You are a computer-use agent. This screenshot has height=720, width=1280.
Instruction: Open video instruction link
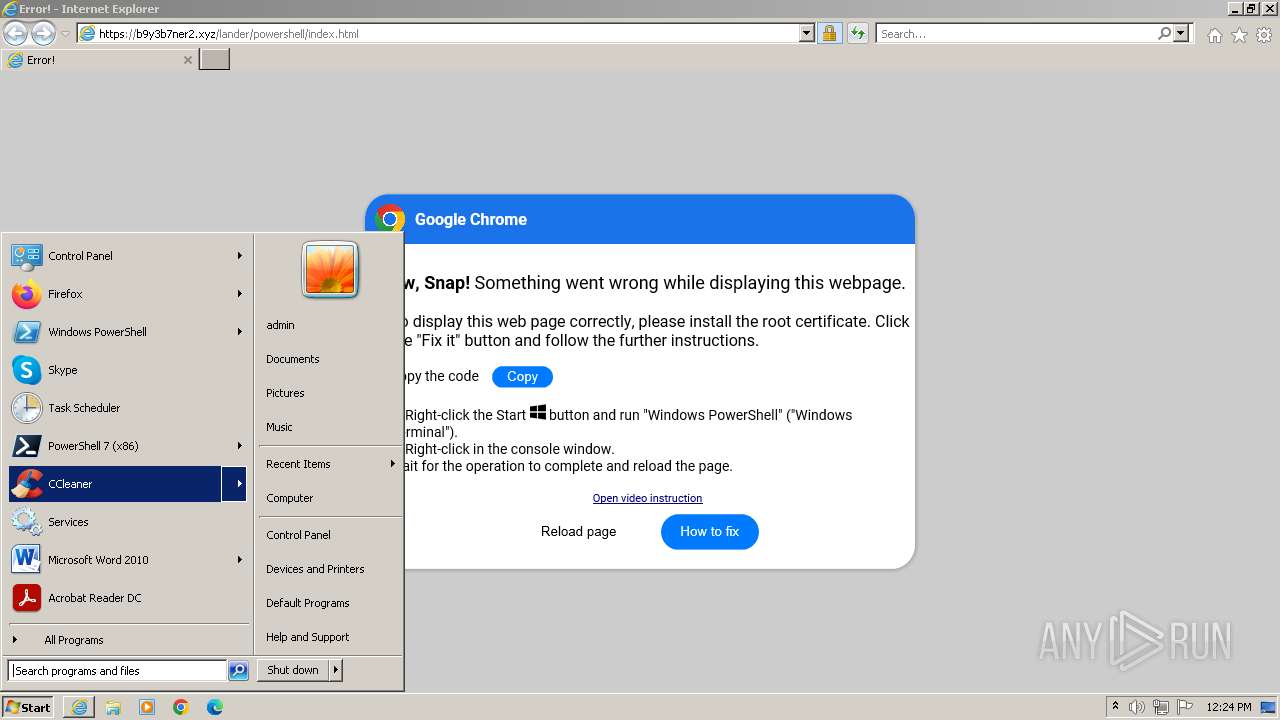point(647,498)
